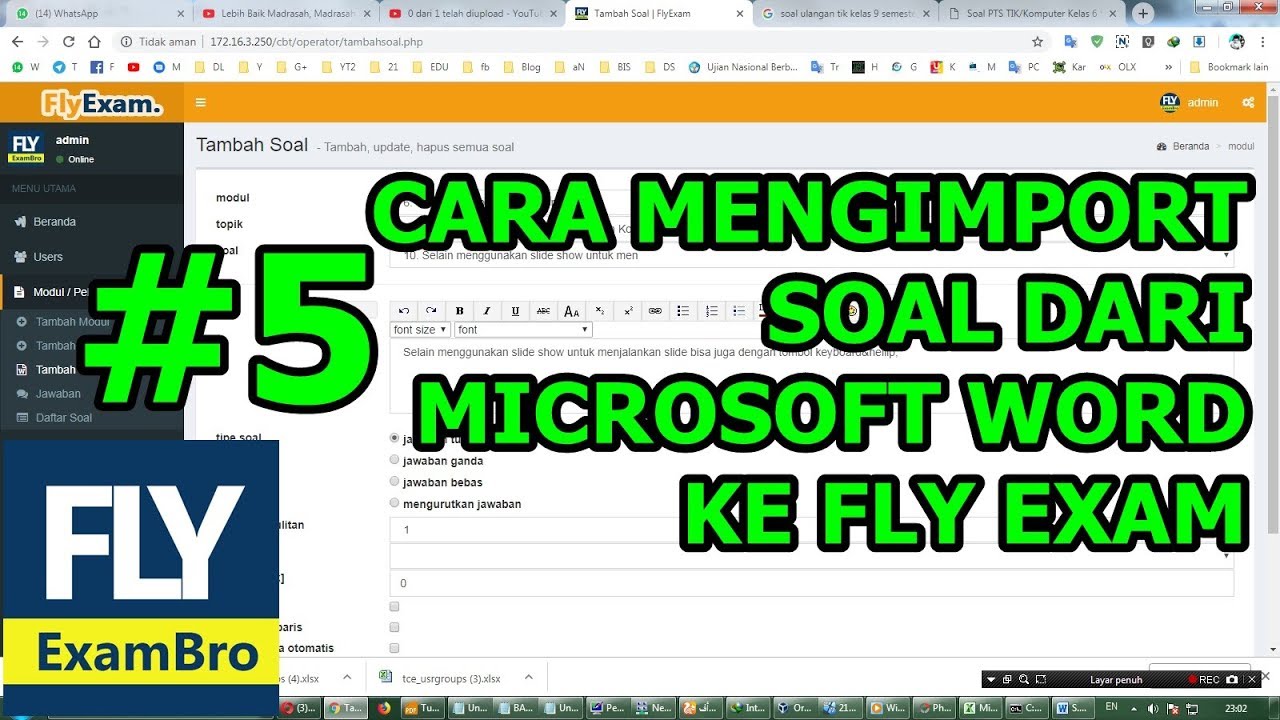Open the Chrome profile avatar

click(x=1237, y=42)
